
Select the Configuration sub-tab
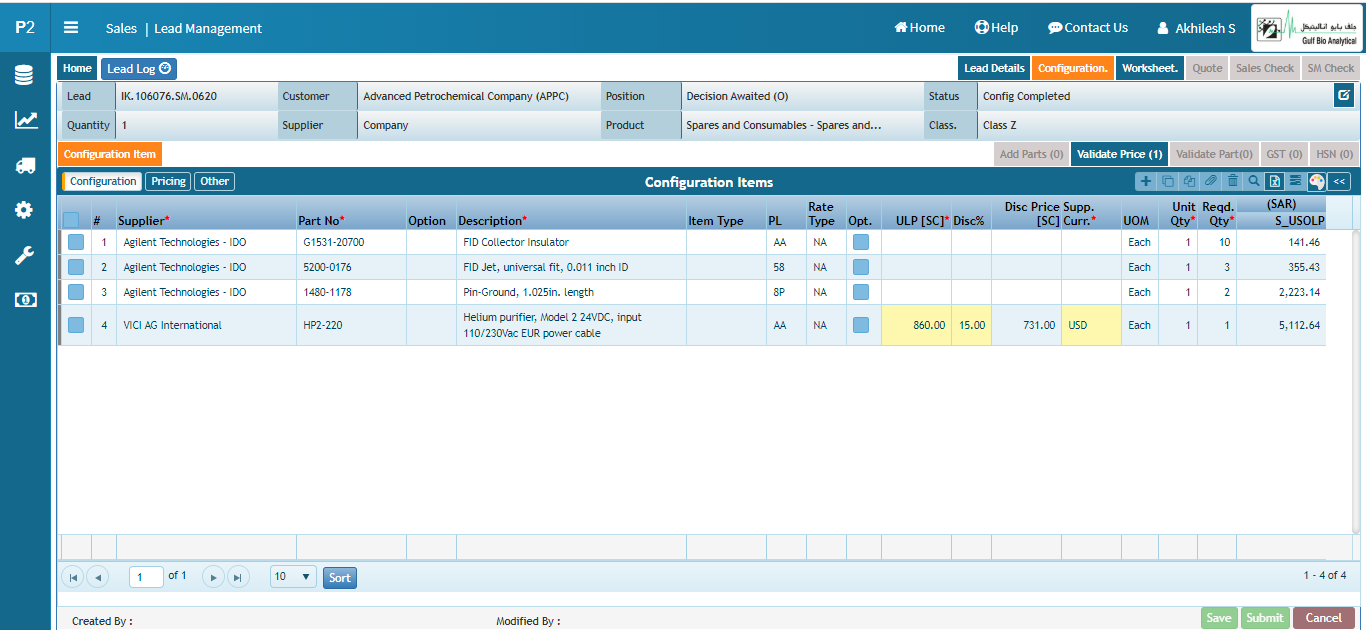pyautogui.click(x=102, y=181)
